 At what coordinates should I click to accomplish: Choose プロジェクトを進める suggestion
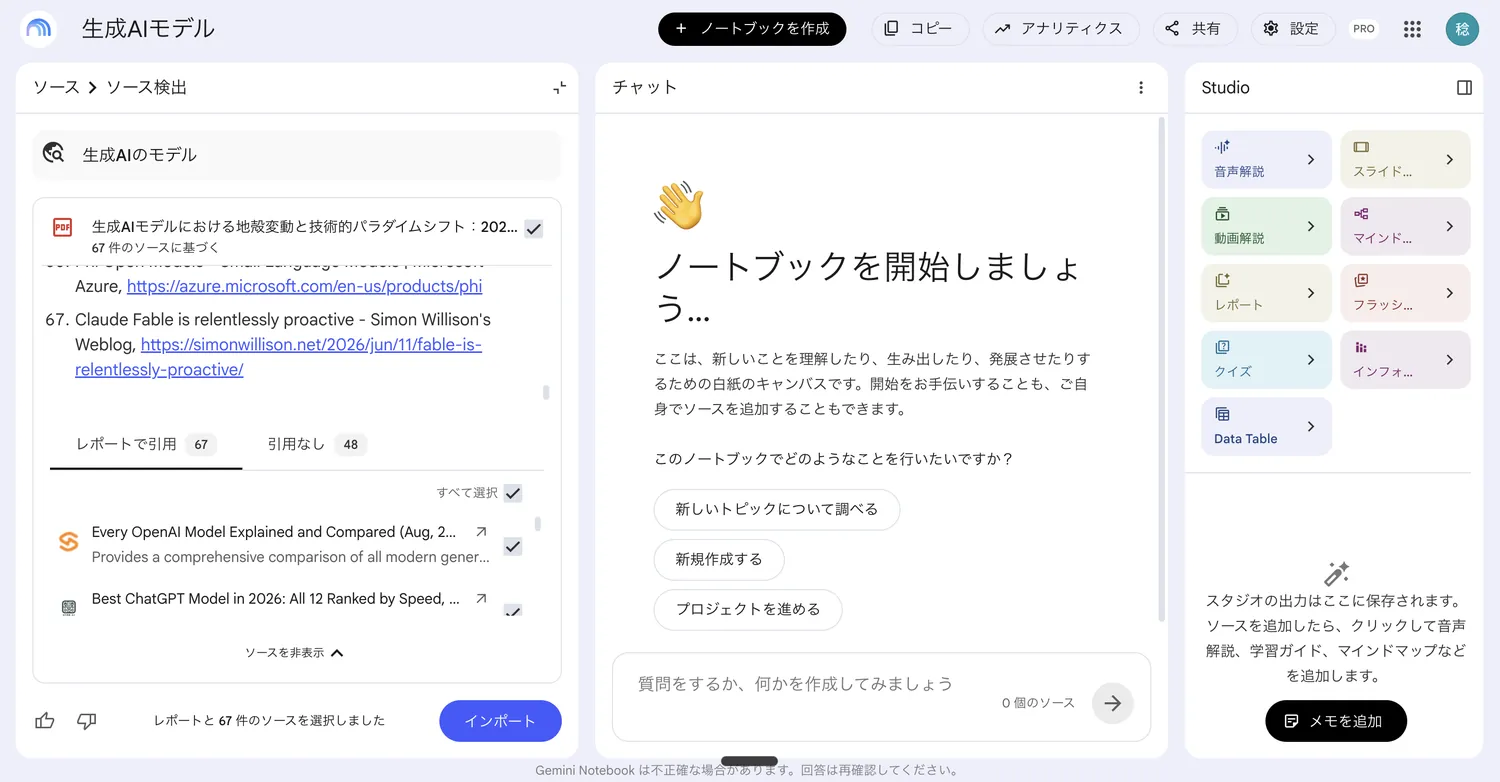tap(748, 609)
